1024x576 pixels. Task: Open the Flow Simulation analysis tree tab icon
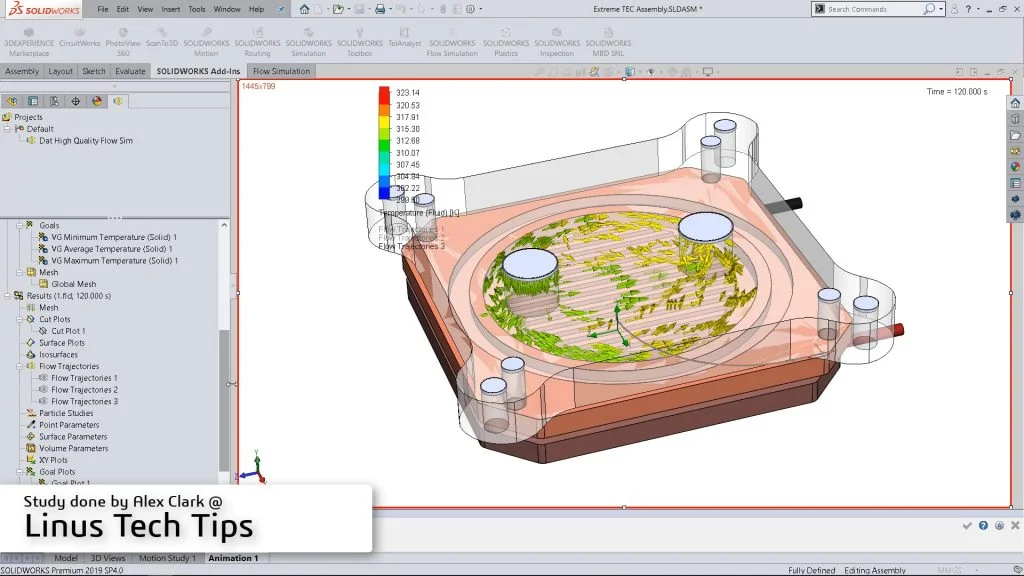pos(118,101)
